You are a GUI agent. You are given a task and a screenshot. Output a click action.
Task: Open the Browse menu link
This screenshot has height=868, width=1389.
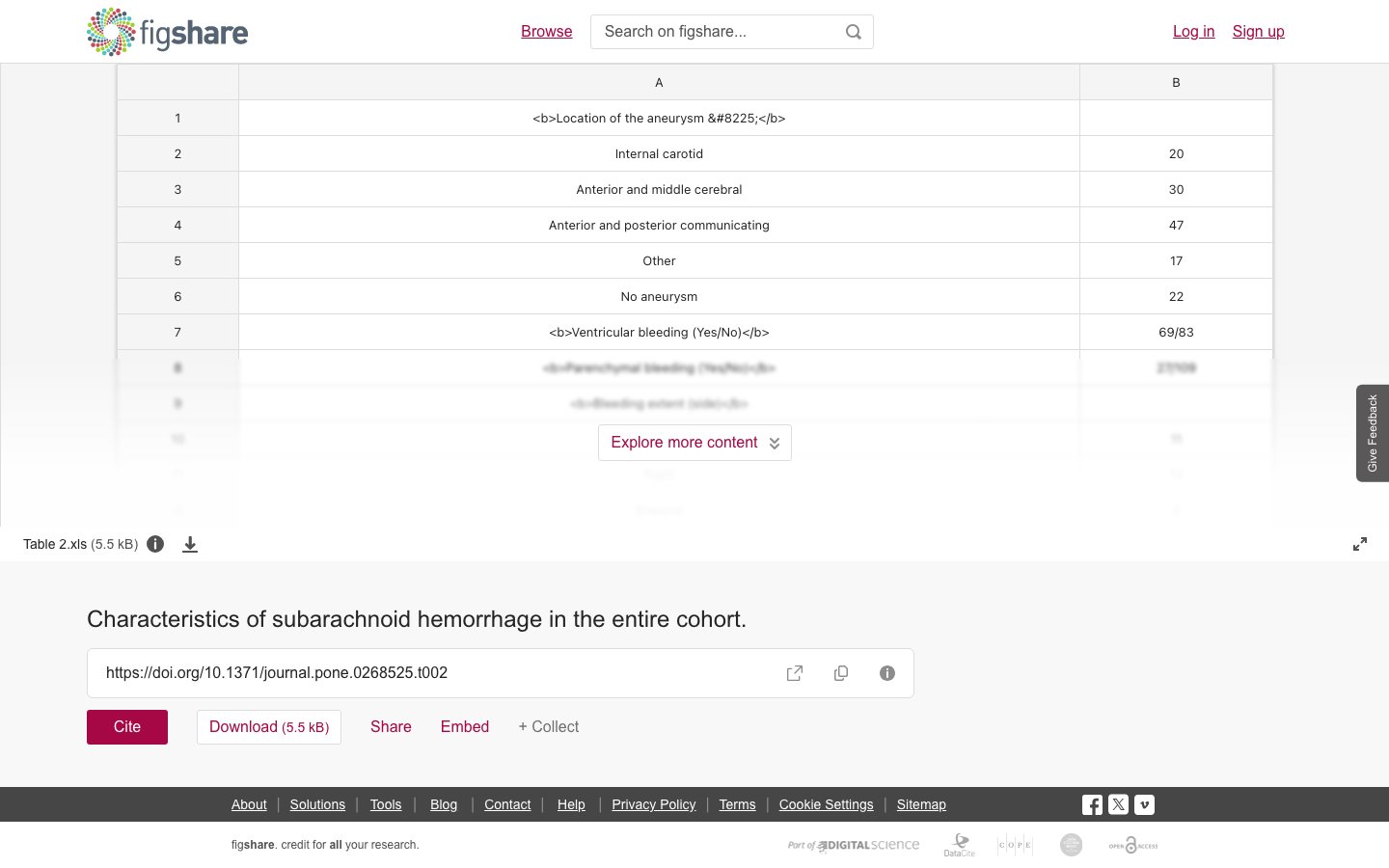[x=547, y=32]
